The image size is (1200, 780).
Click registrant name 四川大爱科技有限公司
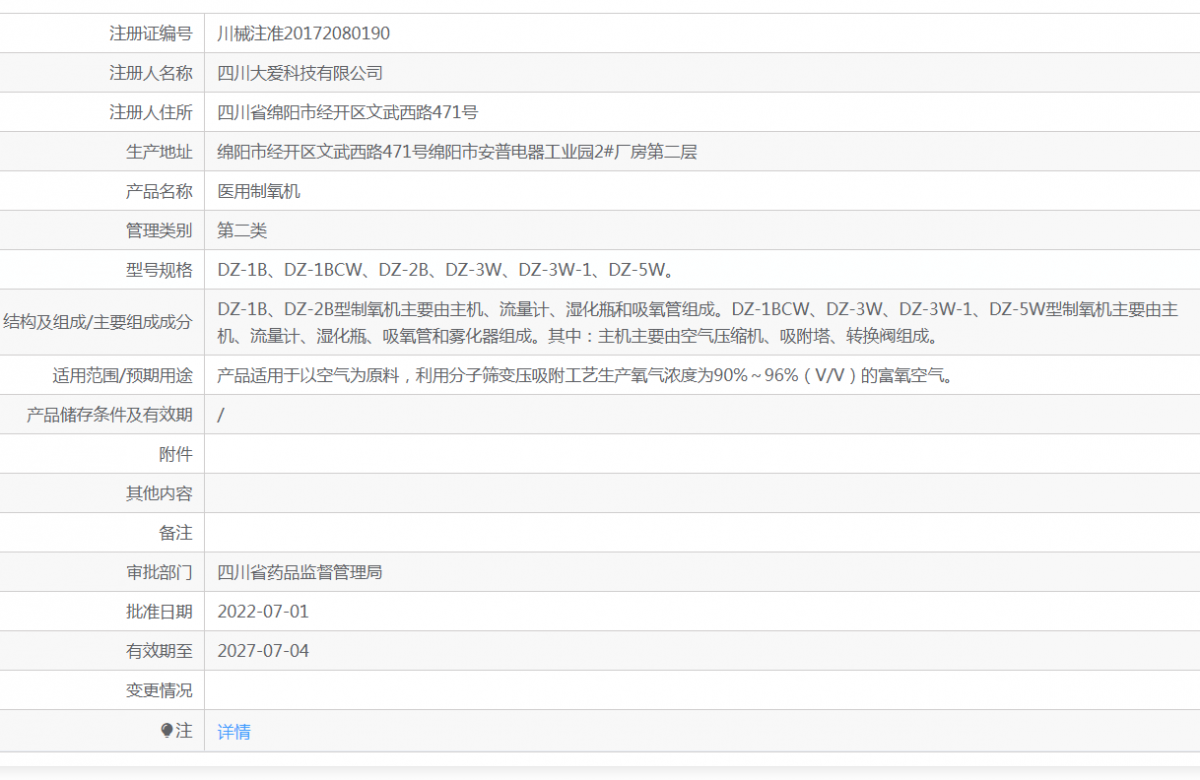click(300, 73)
